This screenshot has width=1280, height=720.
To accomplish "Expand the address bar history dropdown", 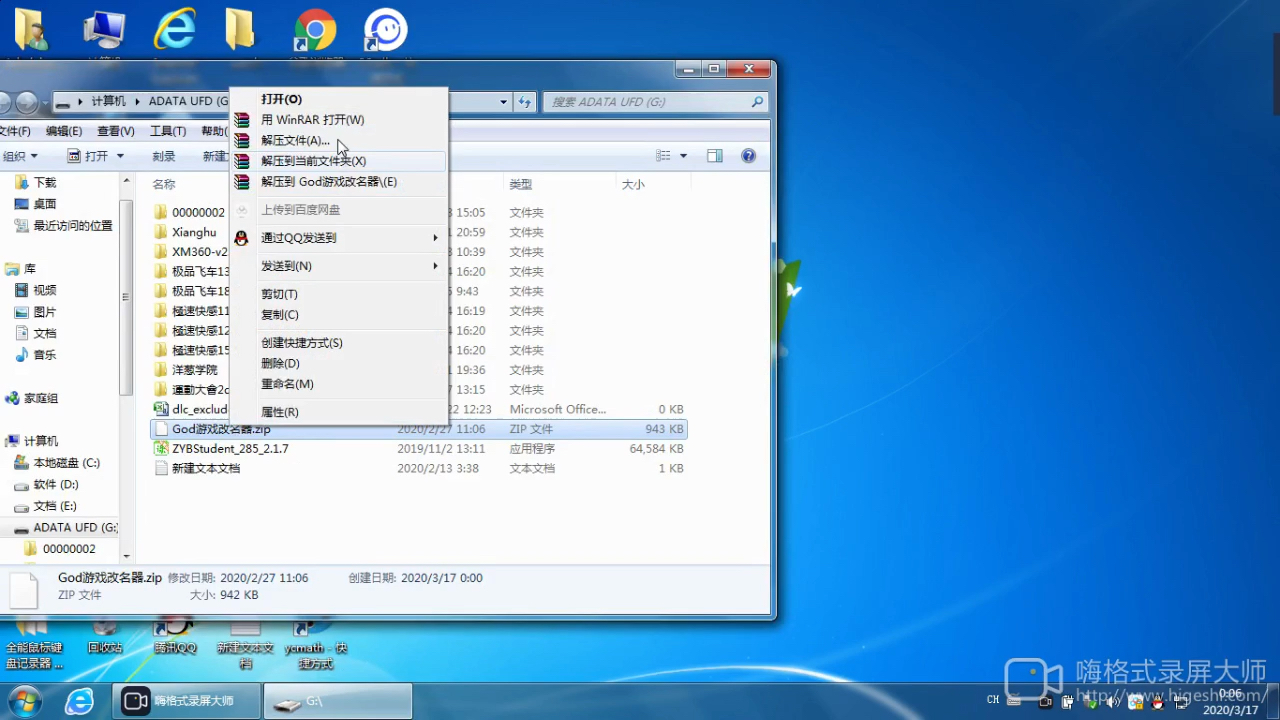I will point(504,102).
